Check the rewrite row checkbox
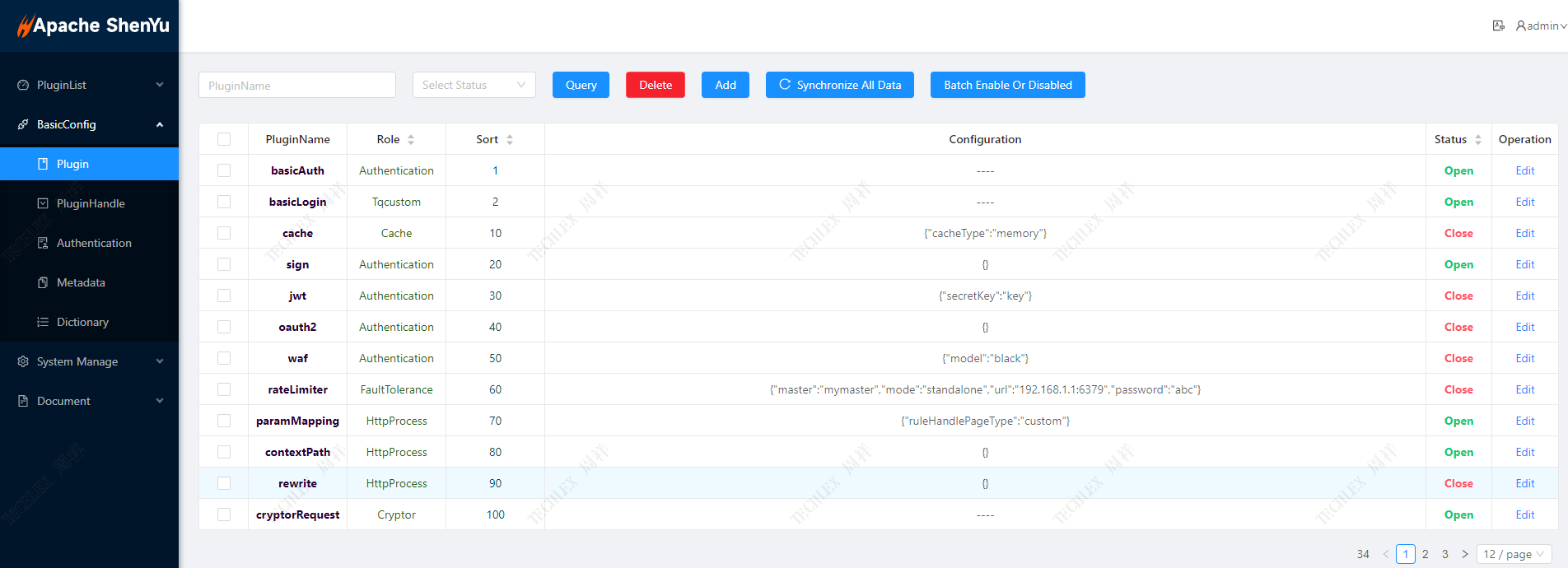This screenshot has width=1568, height=568. click(x=224, y=483)
